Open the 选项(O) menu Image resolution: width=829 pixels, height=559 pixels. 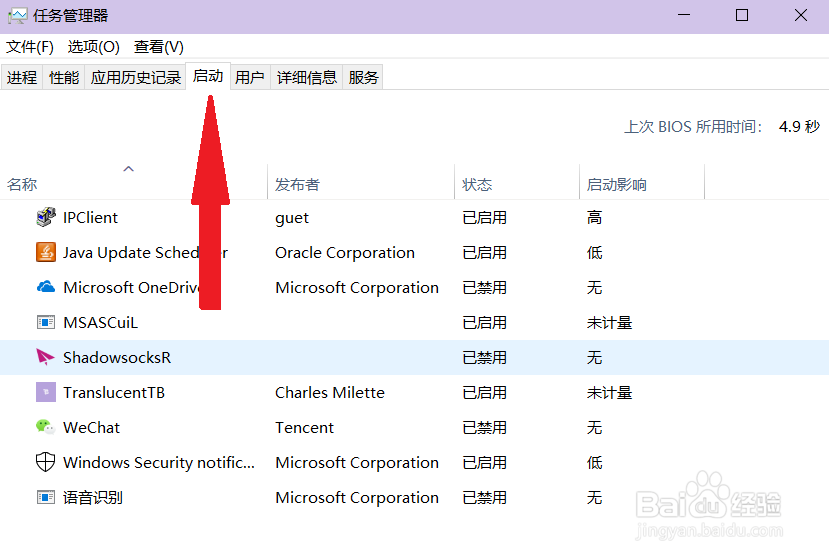(x=94, y=47)
